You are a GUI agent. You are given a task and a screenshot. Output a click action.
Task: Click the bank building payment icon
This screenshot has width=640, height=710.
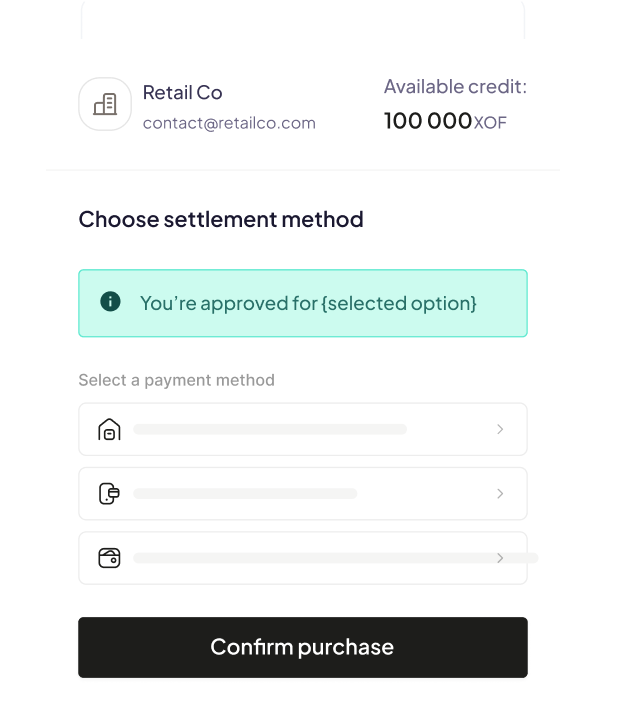[x=109, y=430]
